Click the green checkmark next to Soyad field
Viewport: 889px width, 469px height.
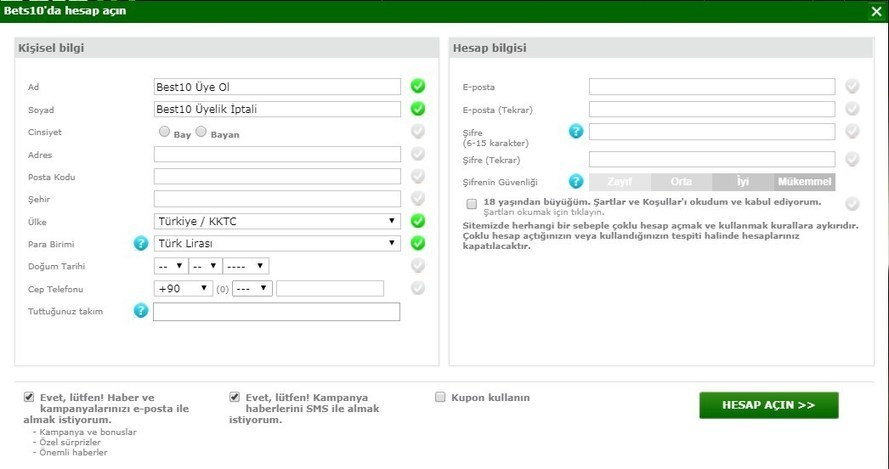tap(418, 109)
